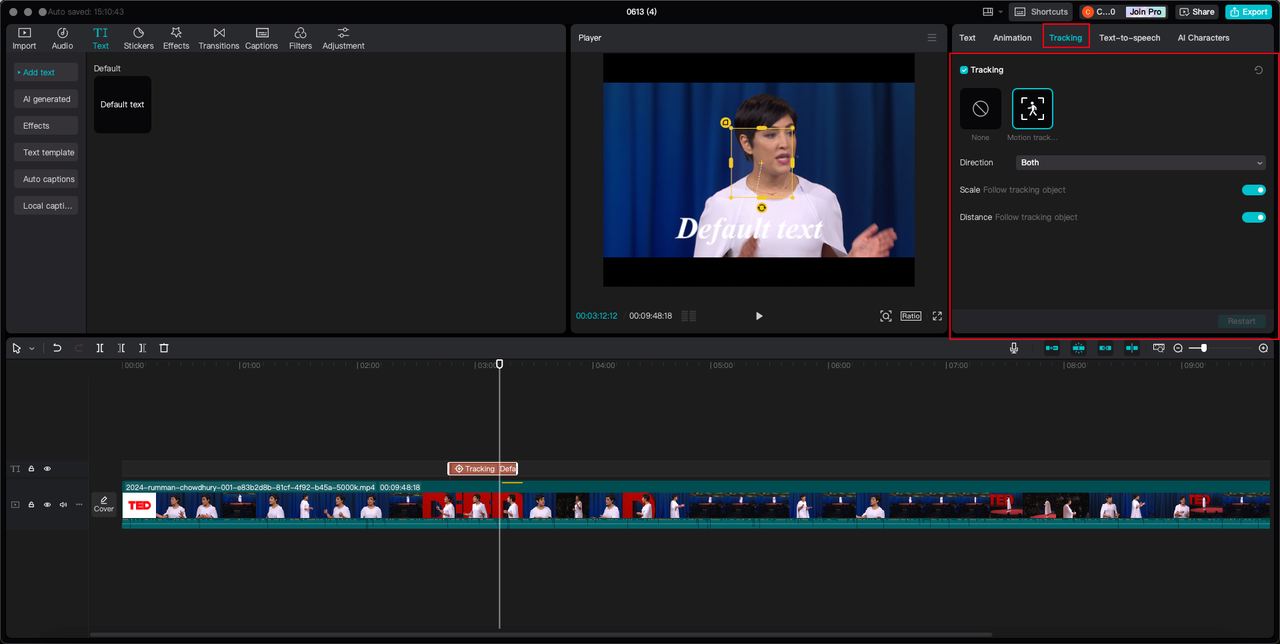Uncheck the Tracking checkbox
Screen dimensions: 1280x644
964,70
